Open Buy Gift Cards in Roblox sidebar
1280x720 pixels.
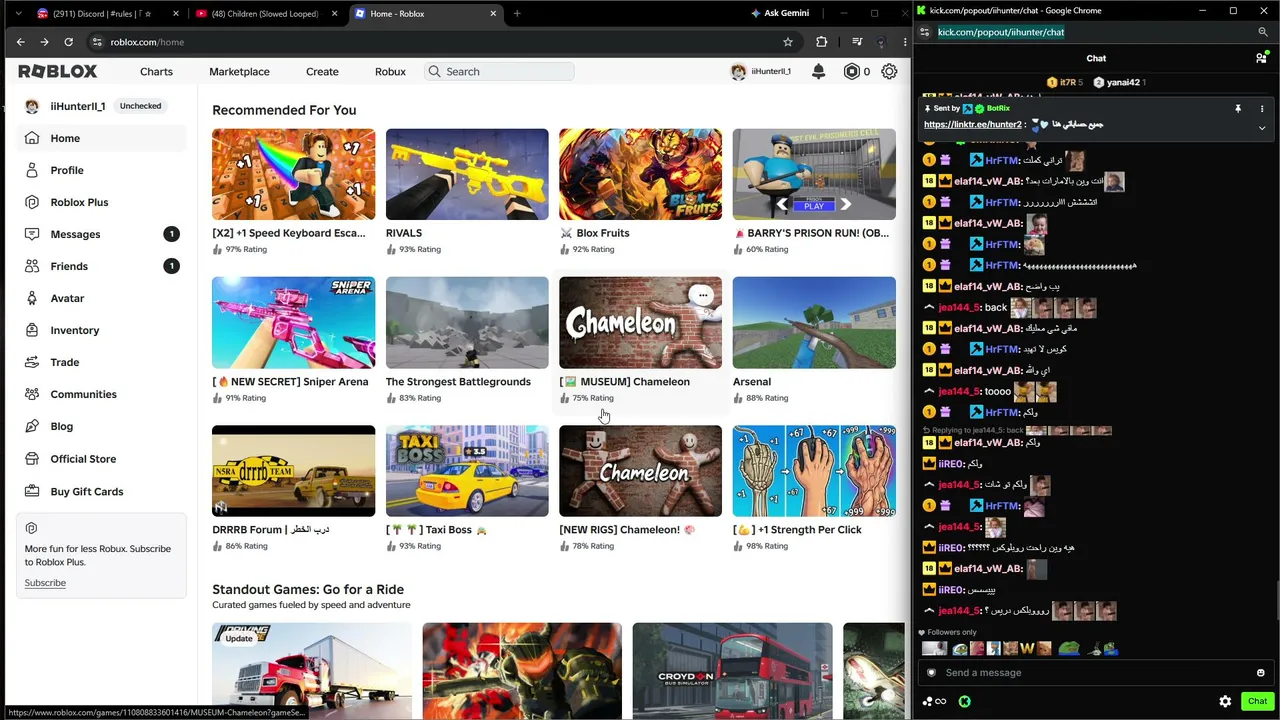(x=101, y=491)
